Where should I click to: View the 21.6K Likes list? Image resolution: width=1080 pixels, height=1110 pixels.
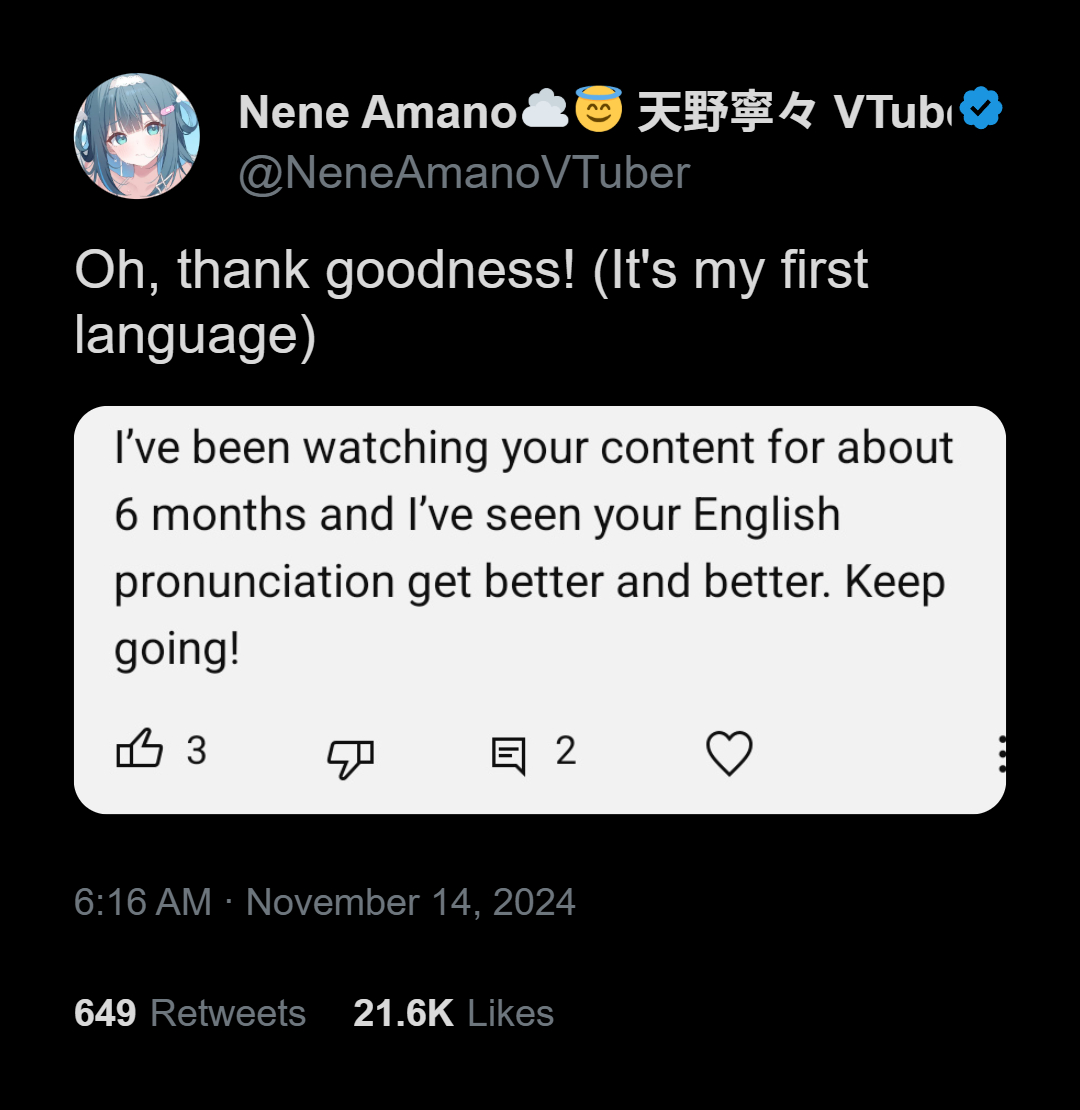(x=454, y=1013)
